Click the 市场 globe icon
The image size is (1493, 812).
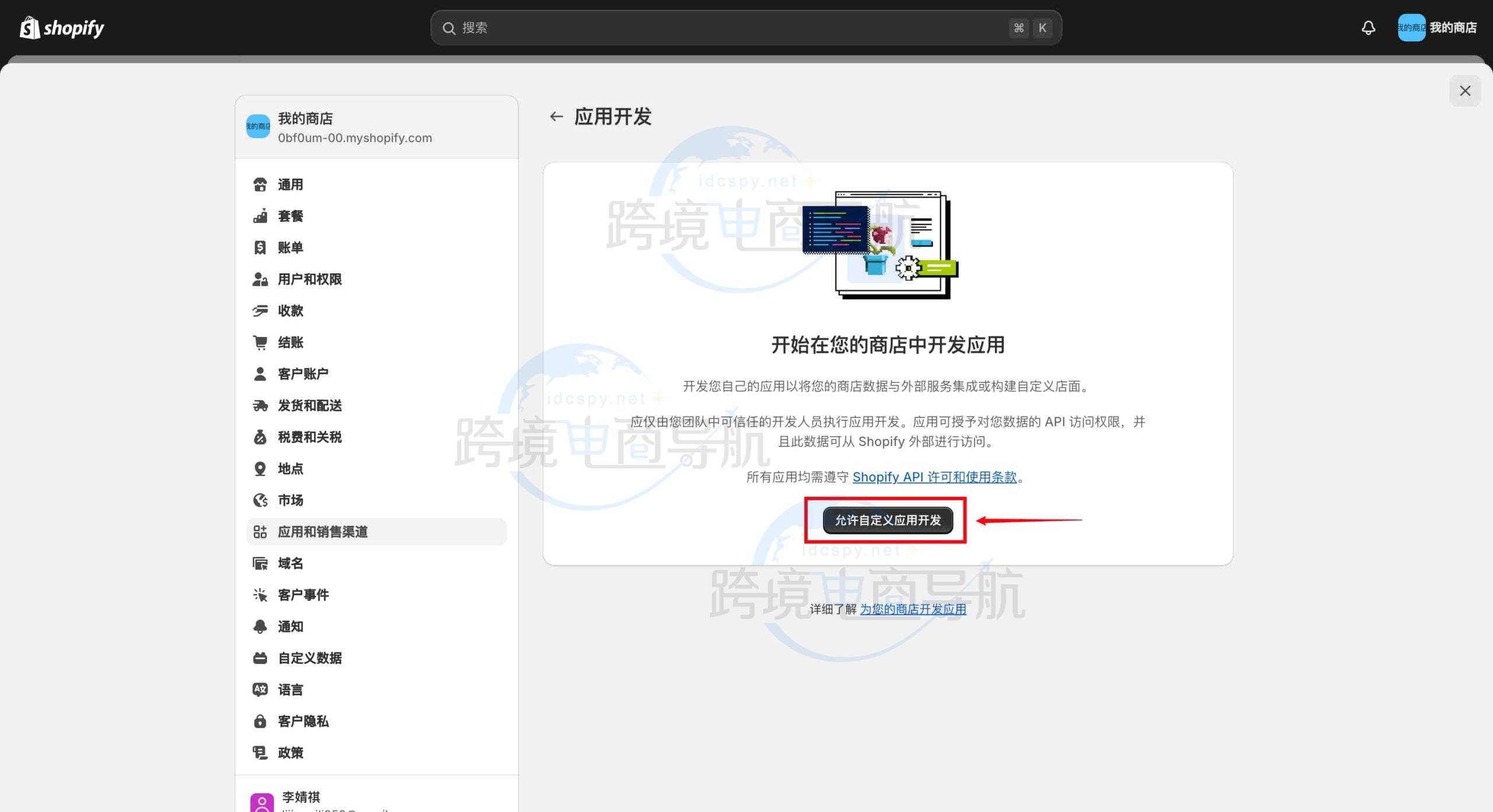260,500
